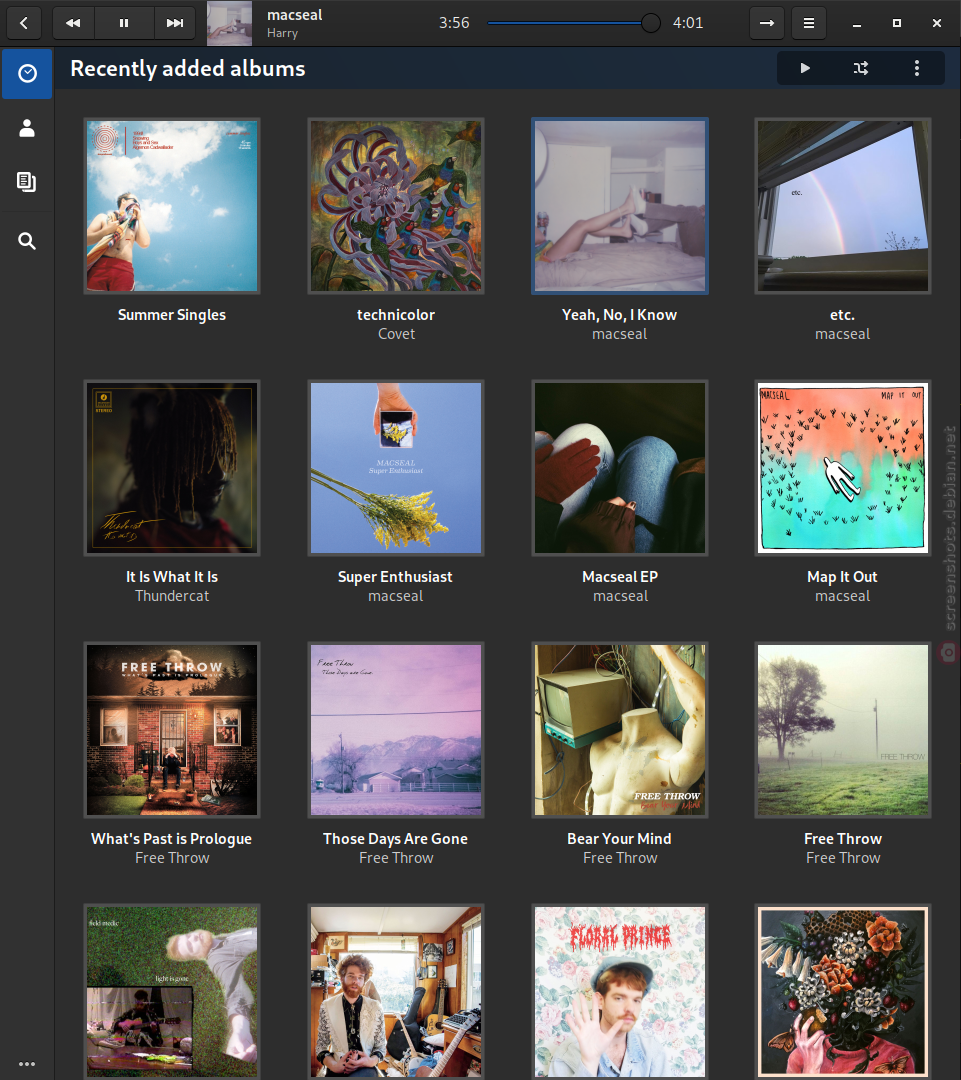The image size is (961, 1080).
Task: Click the 'Harry' track name in header
Action: [x=282, y=33]
